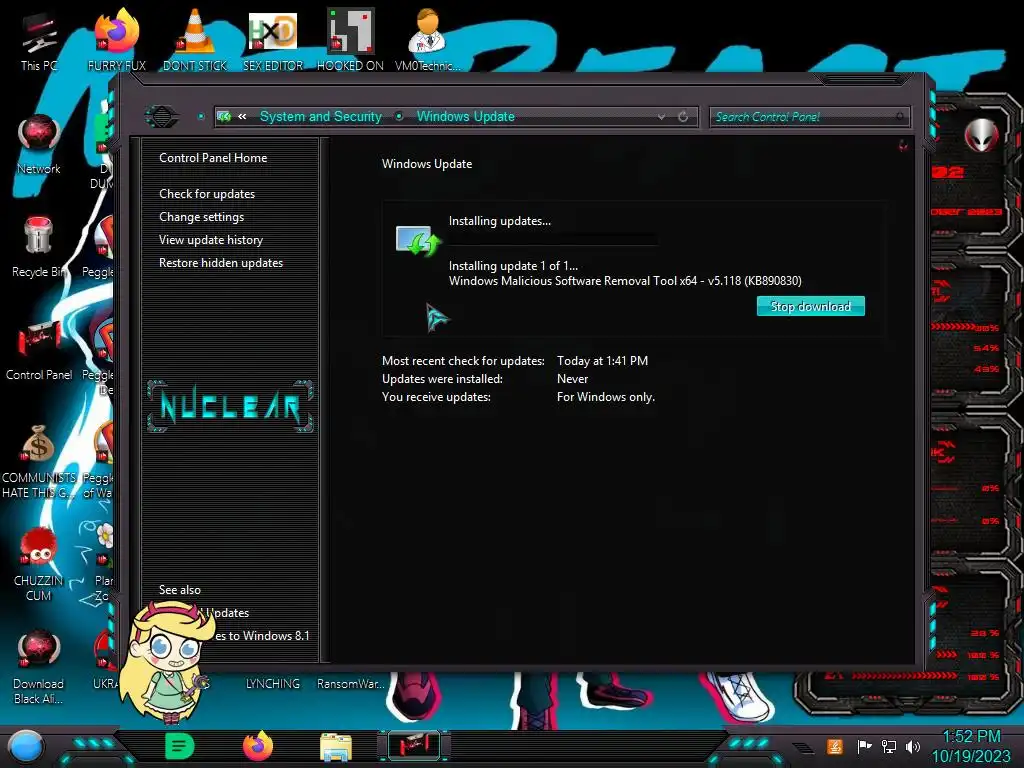
Task: Select System and Security breadcrumb
Action: point(321,116)
